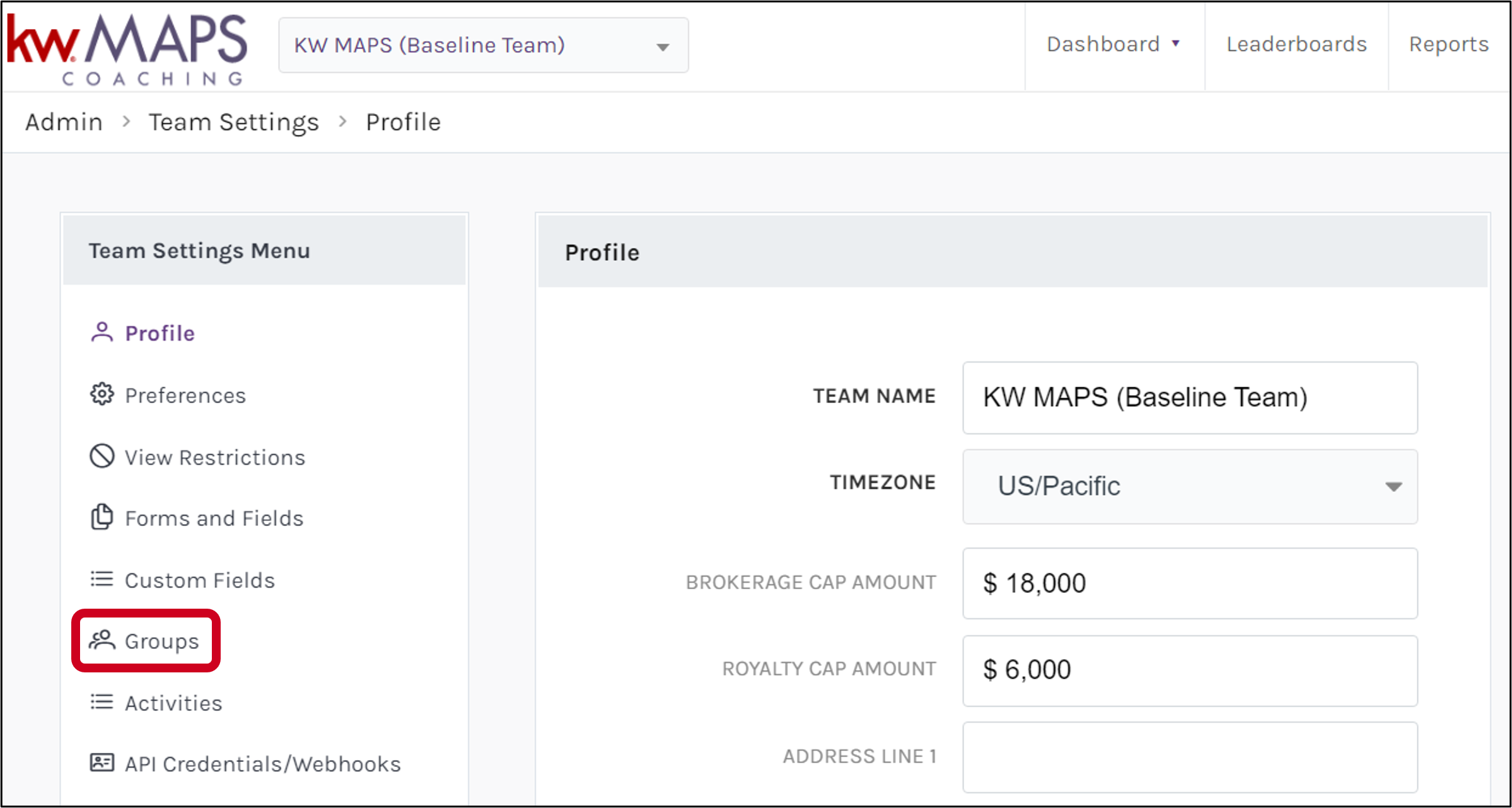
Task: Click the Groups people icon
Action: pyautogui.click(x=102, y=640)
